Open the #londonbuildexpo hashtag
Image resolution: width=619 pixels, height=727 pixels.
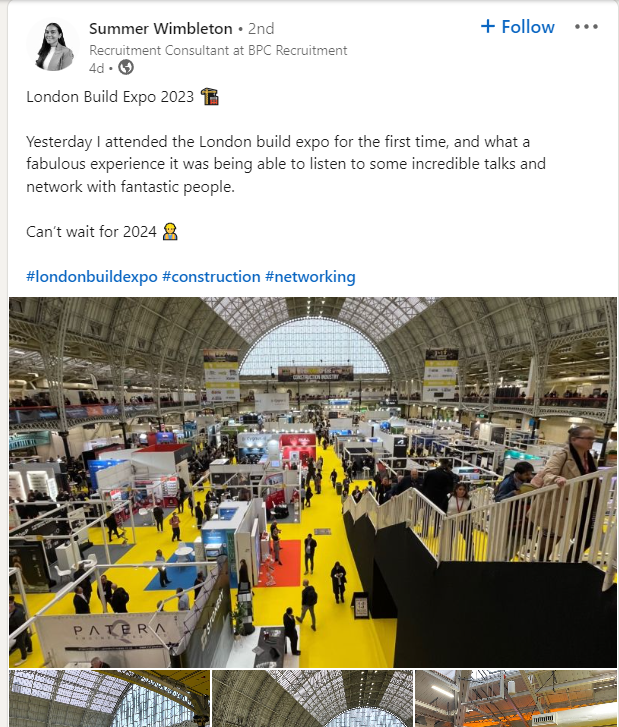coord(91,276)
